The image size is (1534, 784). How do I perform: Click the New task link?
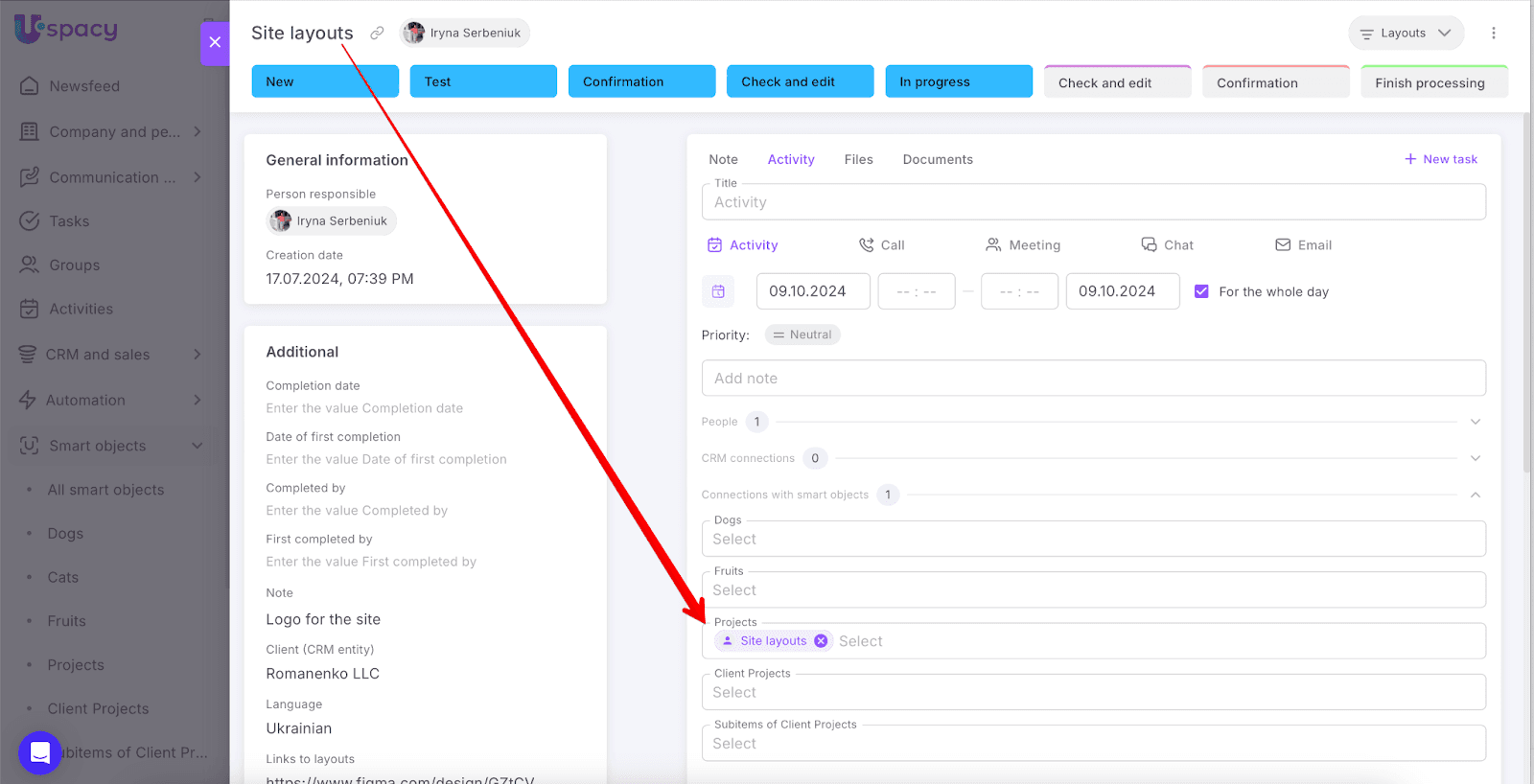1441,159
